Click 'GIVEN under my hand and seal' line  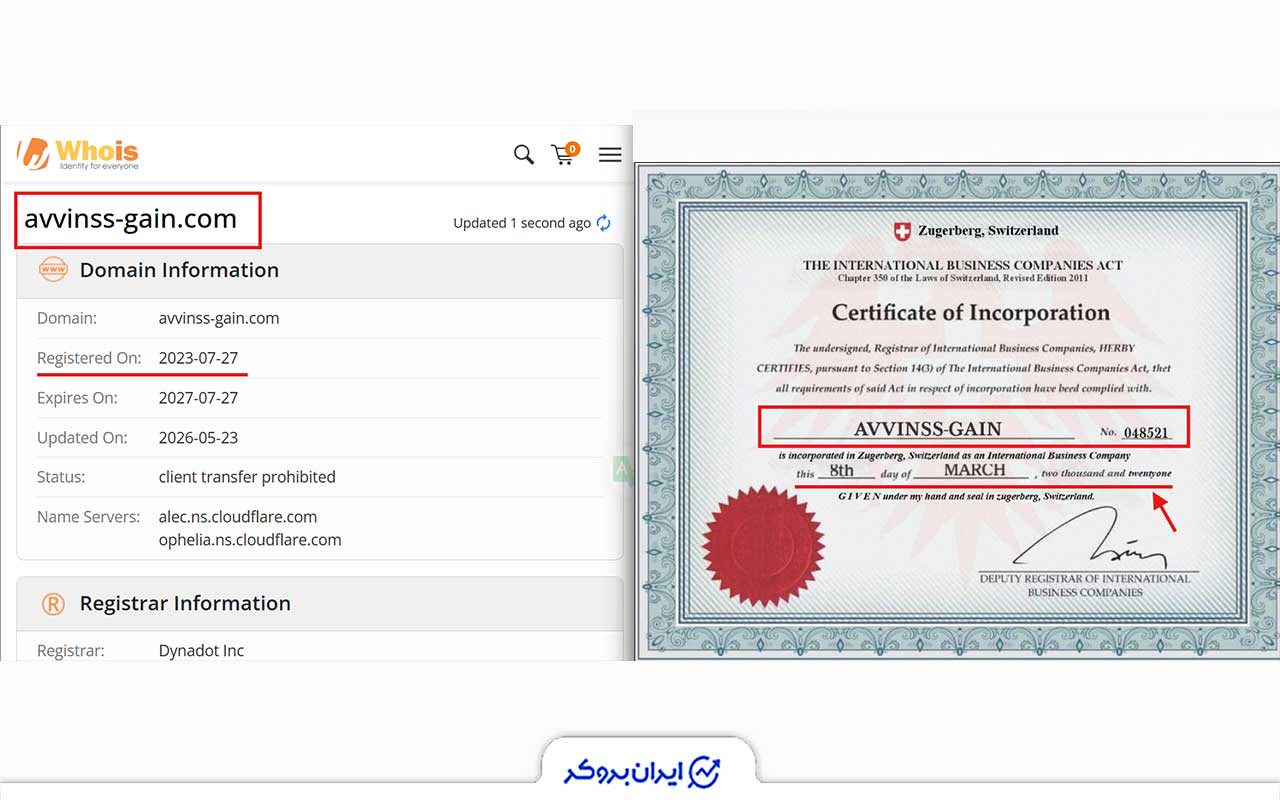pos(966,496)
